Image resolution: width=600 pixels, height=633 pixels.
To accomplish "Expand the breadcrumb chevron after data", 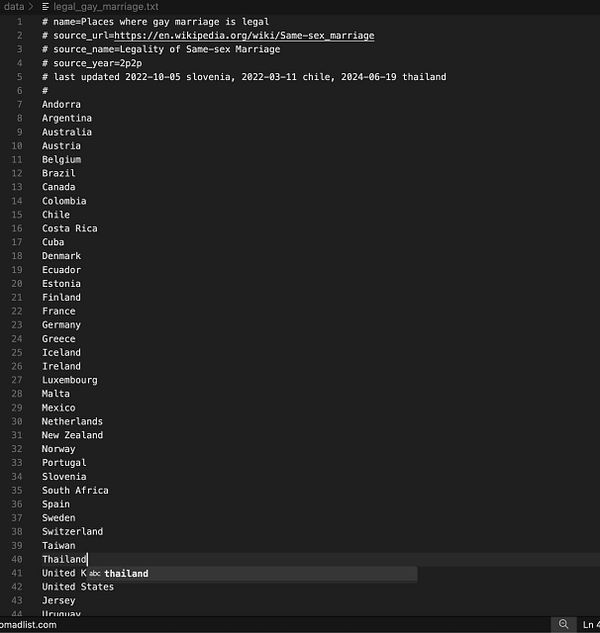I will pyautogui.click(x=31, y=7).
